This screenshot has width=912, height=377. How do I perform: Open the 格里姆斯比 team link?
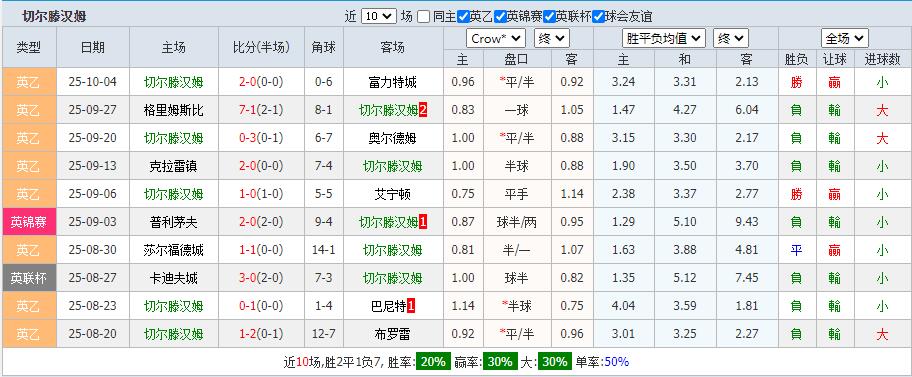click(174, 110)
